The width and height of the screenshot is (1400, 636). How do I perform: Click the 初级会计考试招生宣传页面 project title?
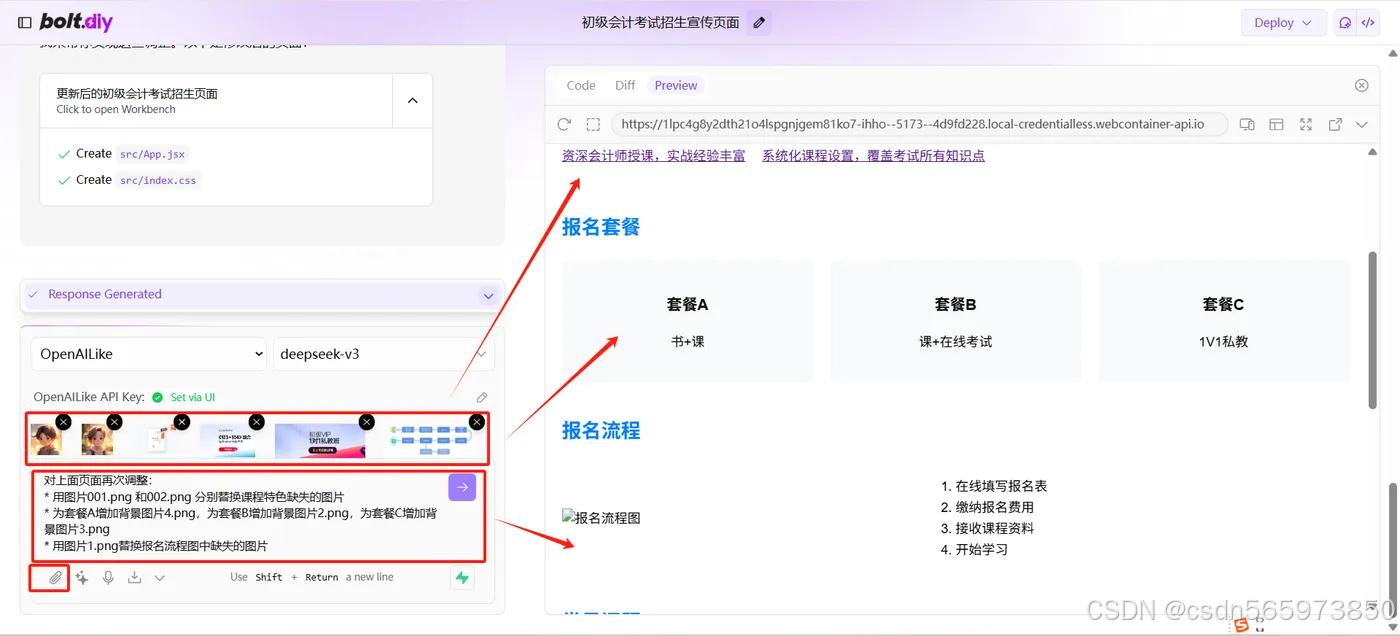coord(661,22)
